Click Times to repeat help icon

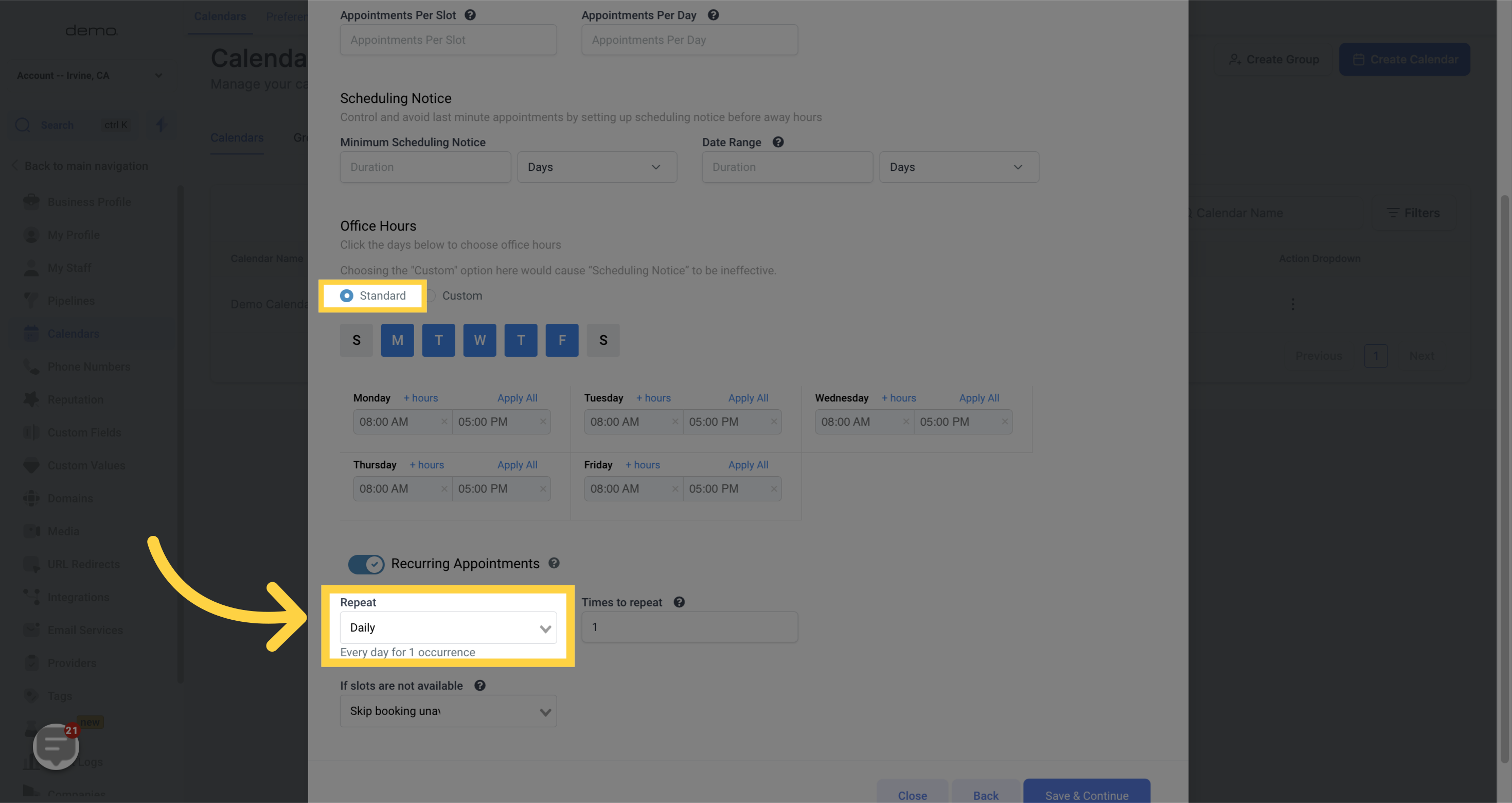coord(679,602)
